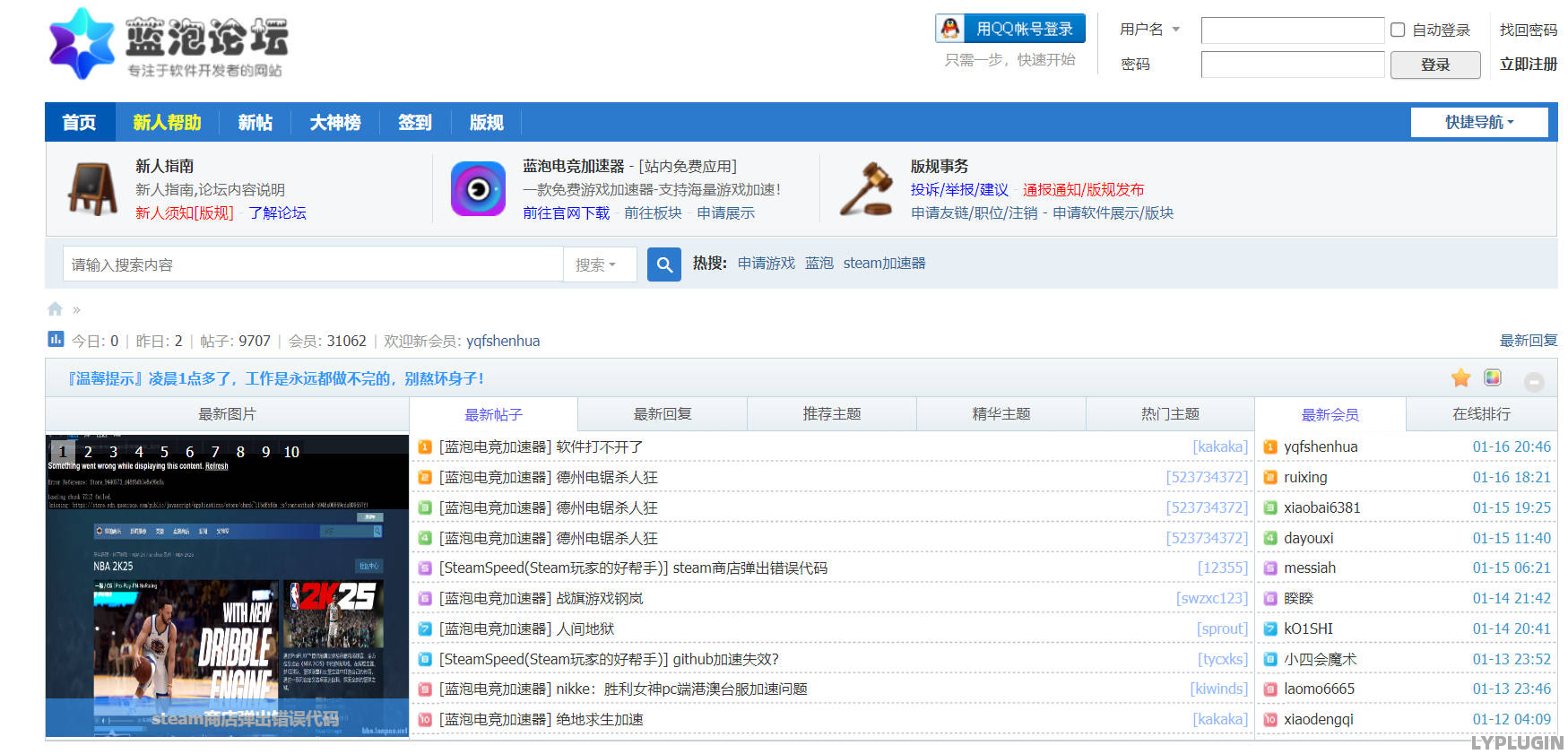This screenshot has height=754, width=1568.
Task: Click rank icon beside member messiah
Action: coord(1270,568)
